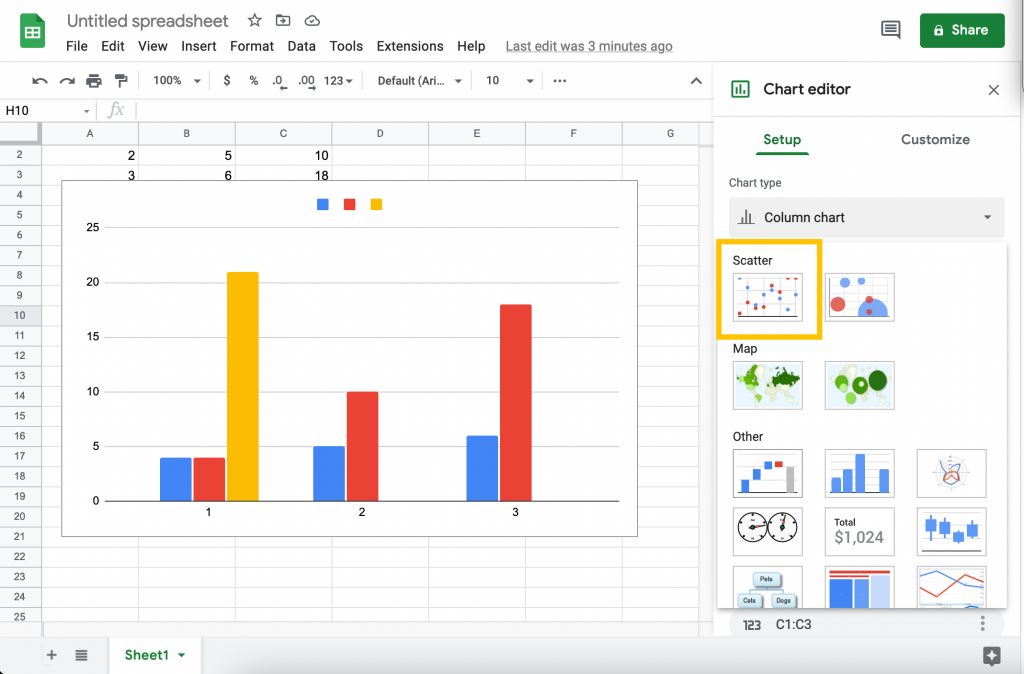Open the Extensions menu
The height and width of the screenshot is (674, 1024).
coord(410,46)
